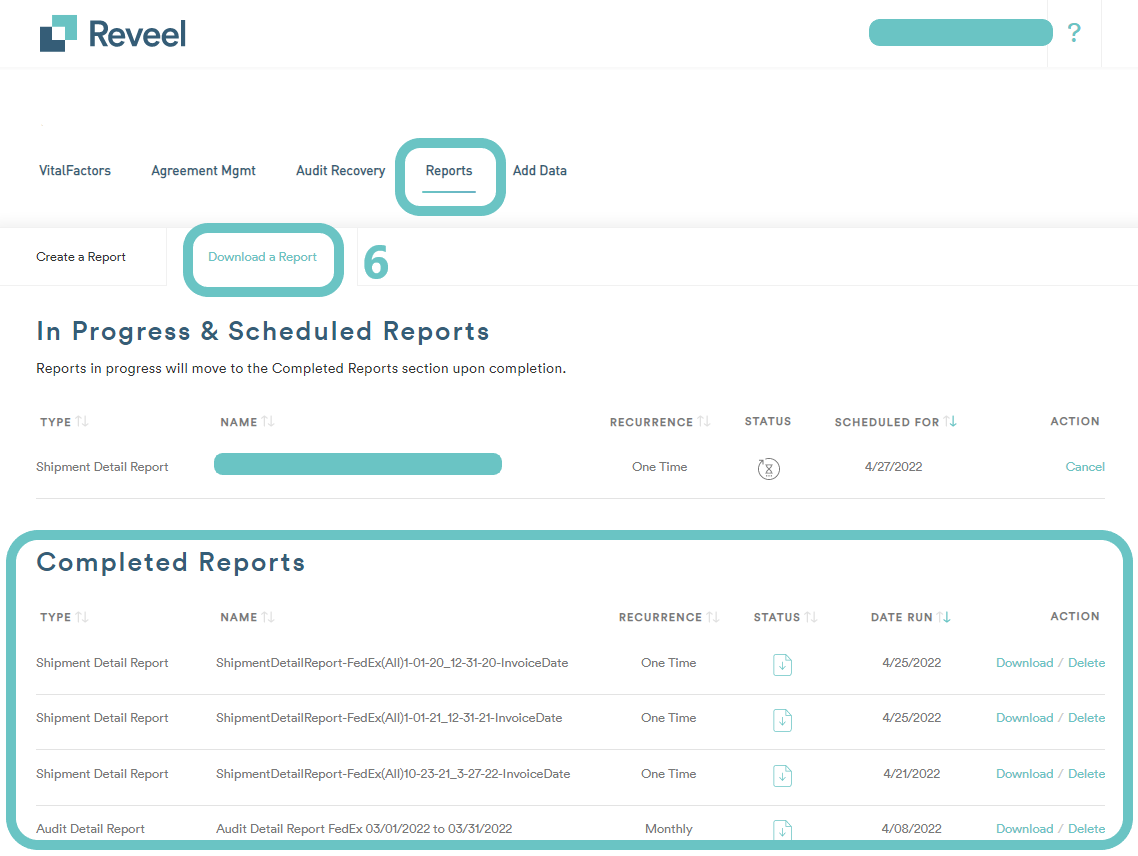Expand the STATUS sort arrows in Completed Reports
1138x856 pixels.
click(x=810, y=617)
